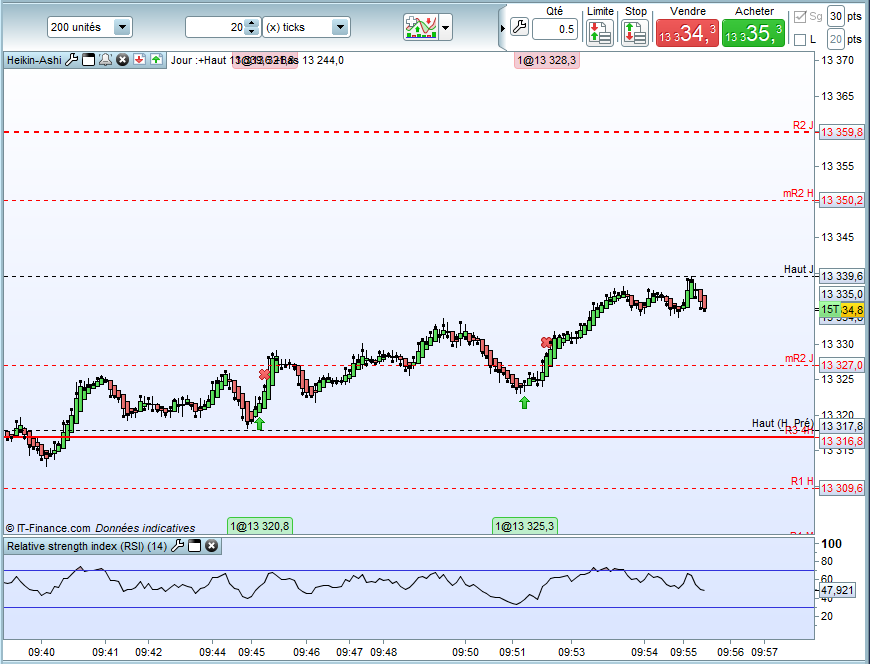Screen dimensions: 870x664
Task: Select the 1@13 320,8 order label
Action: [260, 526]
